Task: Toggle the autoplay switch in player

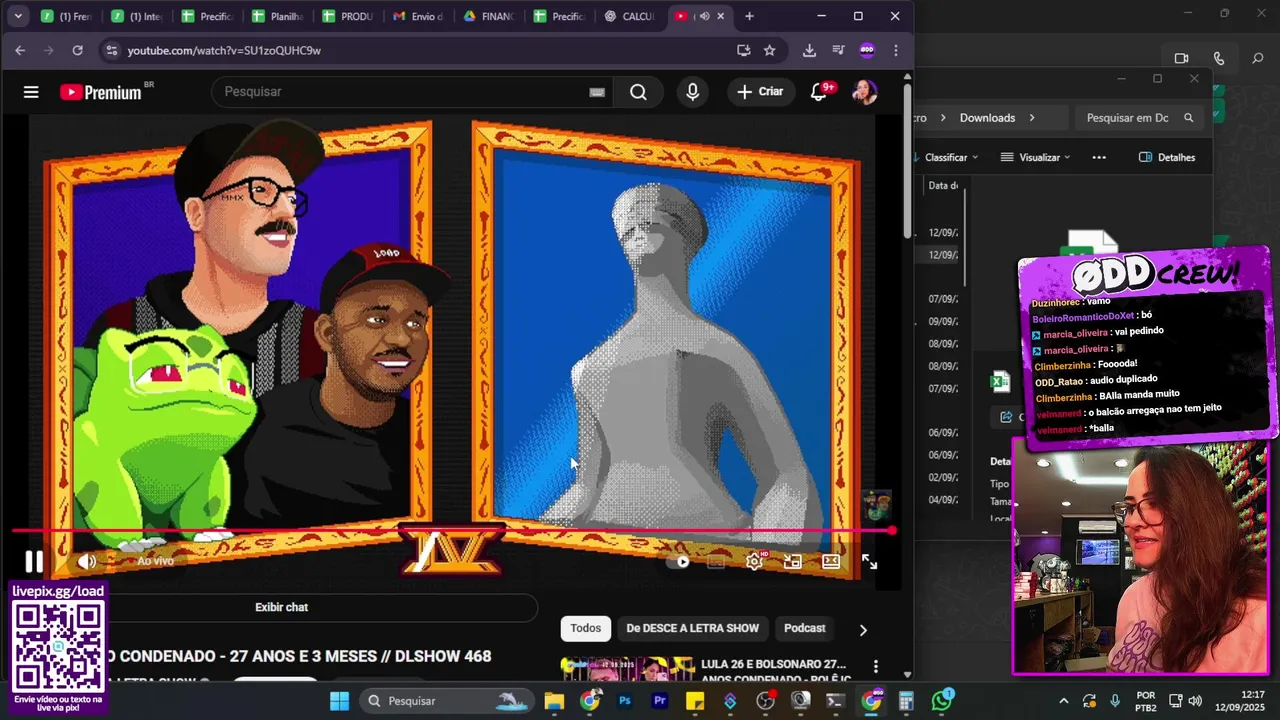Action: (x=678, y=561)
